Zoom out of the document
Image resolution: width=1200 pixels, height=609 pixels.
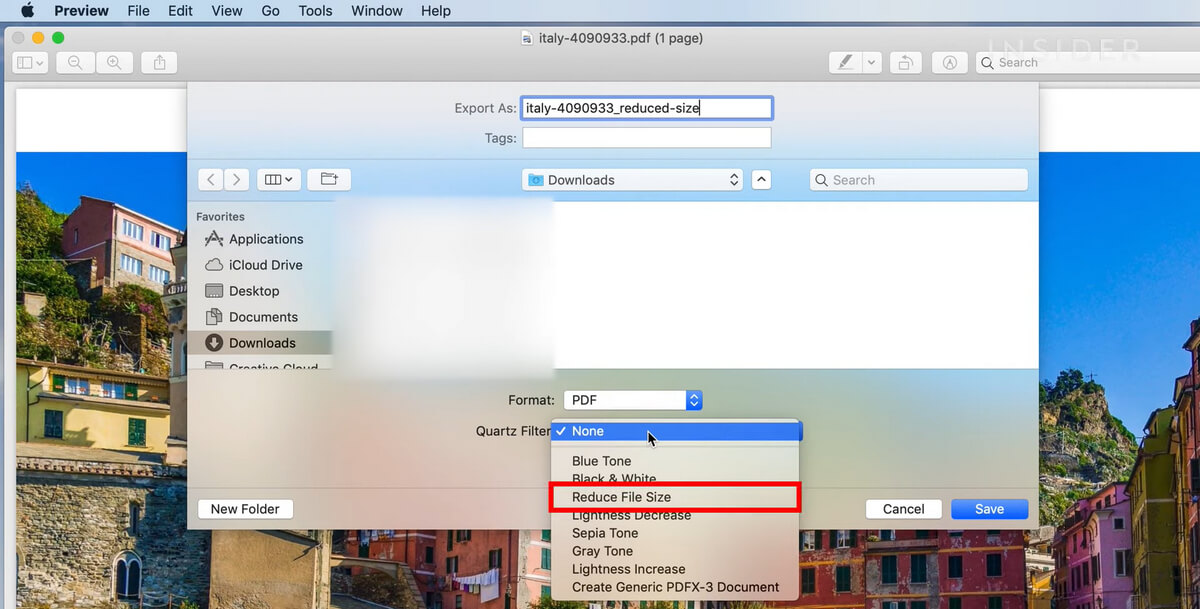(74, 62)
